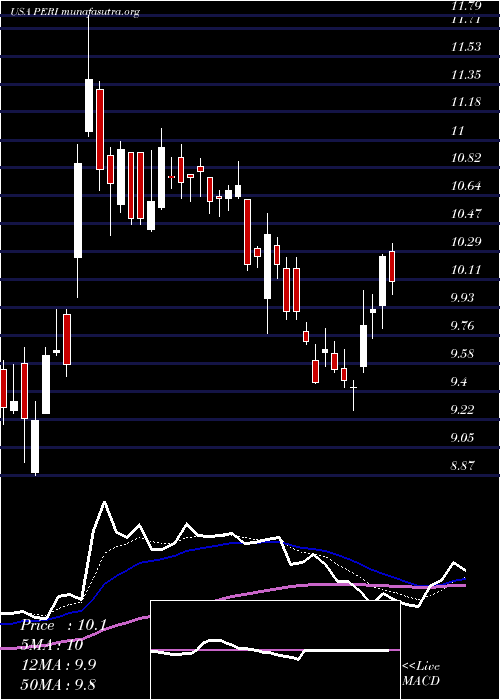This screenshot has height=700, width=500.
Task: Click the '12MA : 9.9' readout
Action: (x=58, y=665)
